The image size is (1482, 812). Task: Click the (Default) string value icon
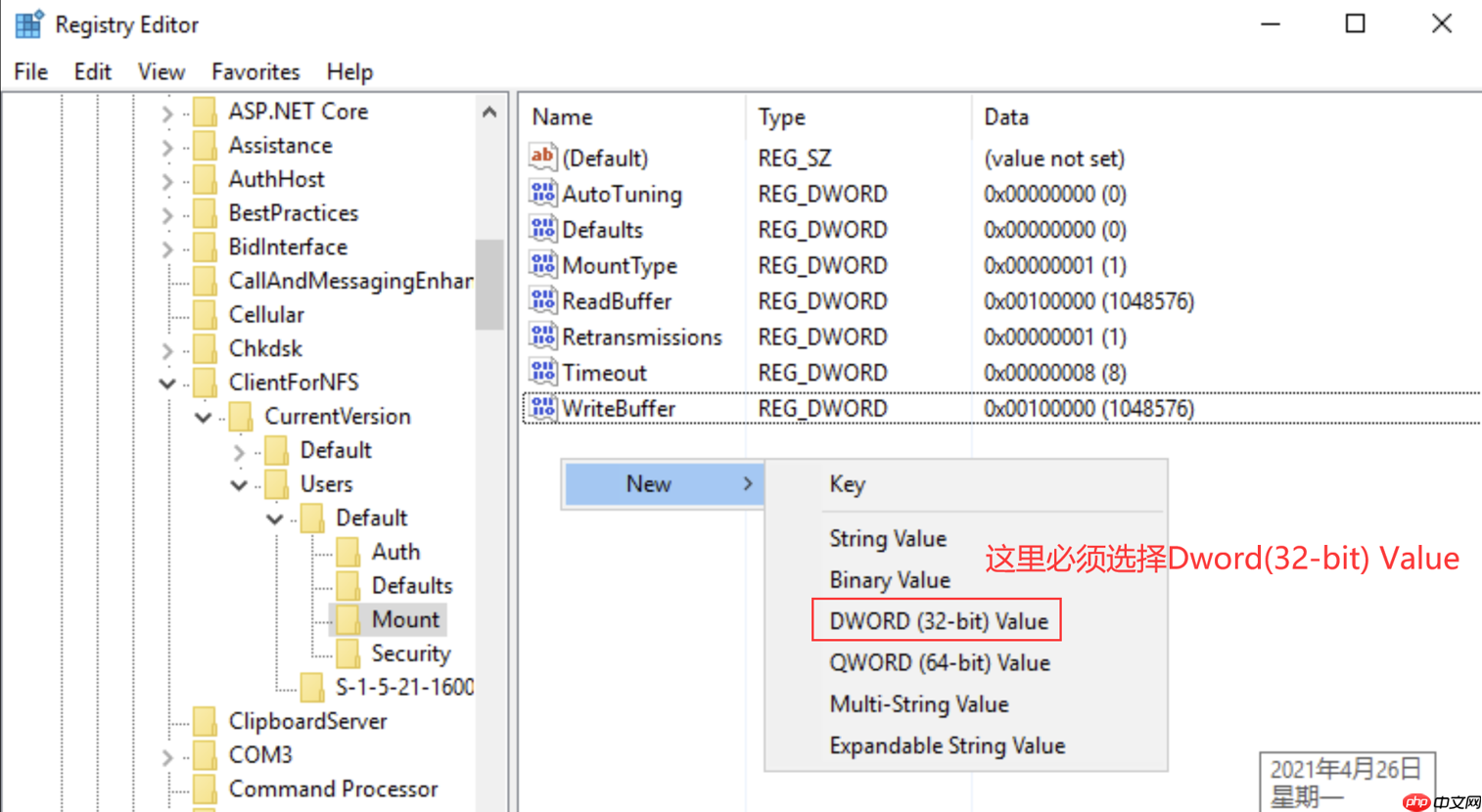pos(542,158)
